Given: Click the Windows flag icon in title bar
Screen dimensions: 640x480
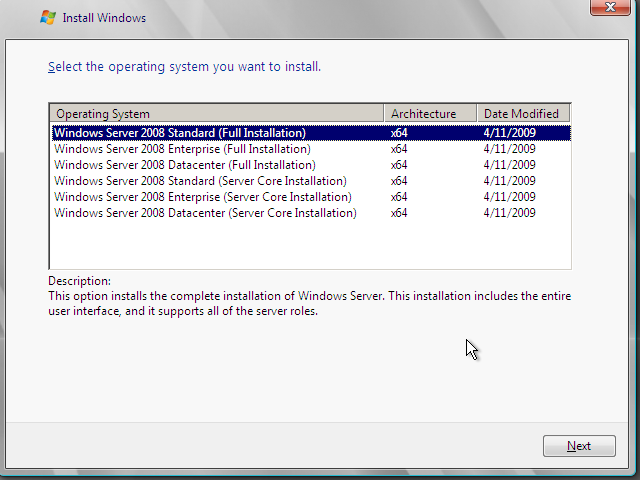Looking at the screenshot, I should [x=48, y=18].
